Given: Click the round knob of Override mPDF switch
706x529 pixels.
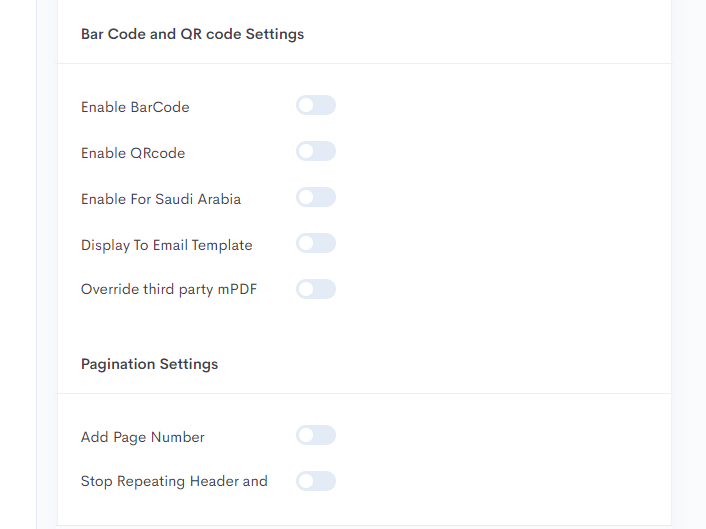Looking at the screenshot, I should (x=306, y=289).
